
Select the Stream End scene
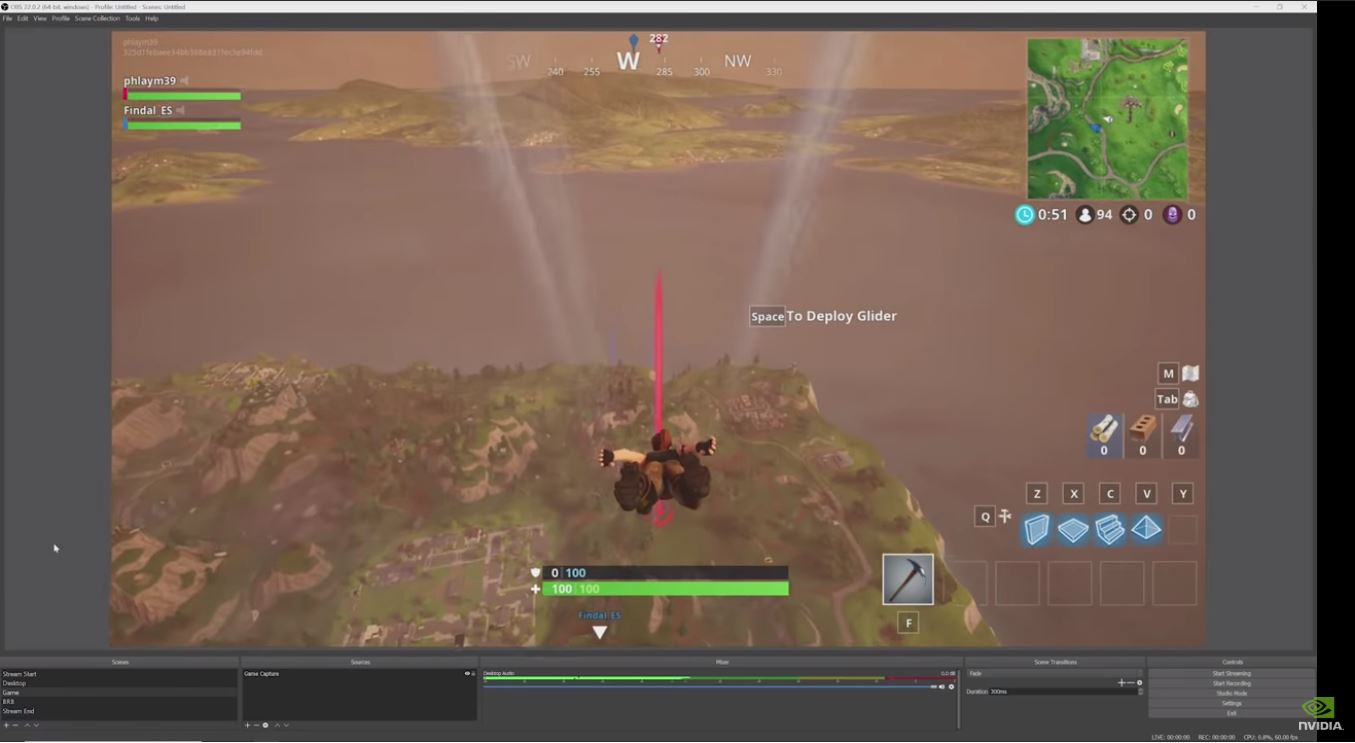tap(119, 711)
